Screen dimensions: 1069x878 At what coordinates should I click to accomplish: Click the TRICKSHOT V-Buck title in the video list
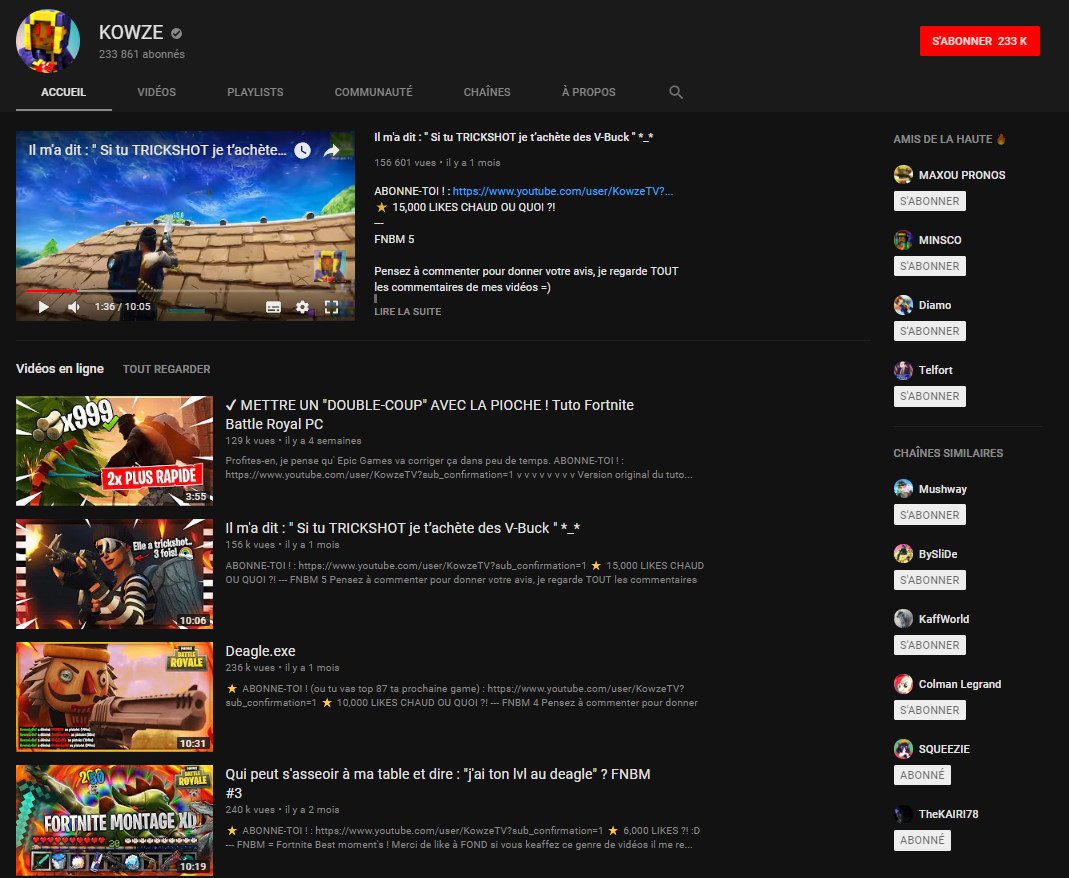[403, 528]
